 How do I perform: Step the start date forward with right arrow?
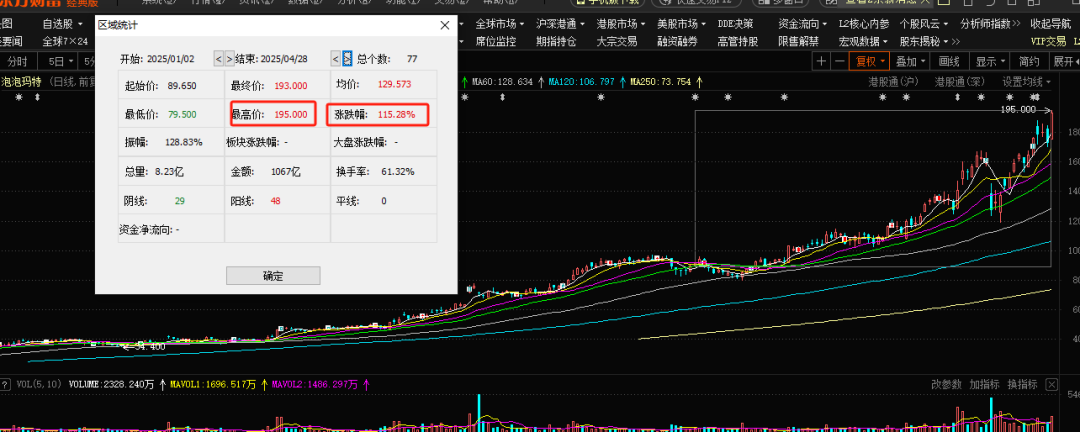(229, 59)
